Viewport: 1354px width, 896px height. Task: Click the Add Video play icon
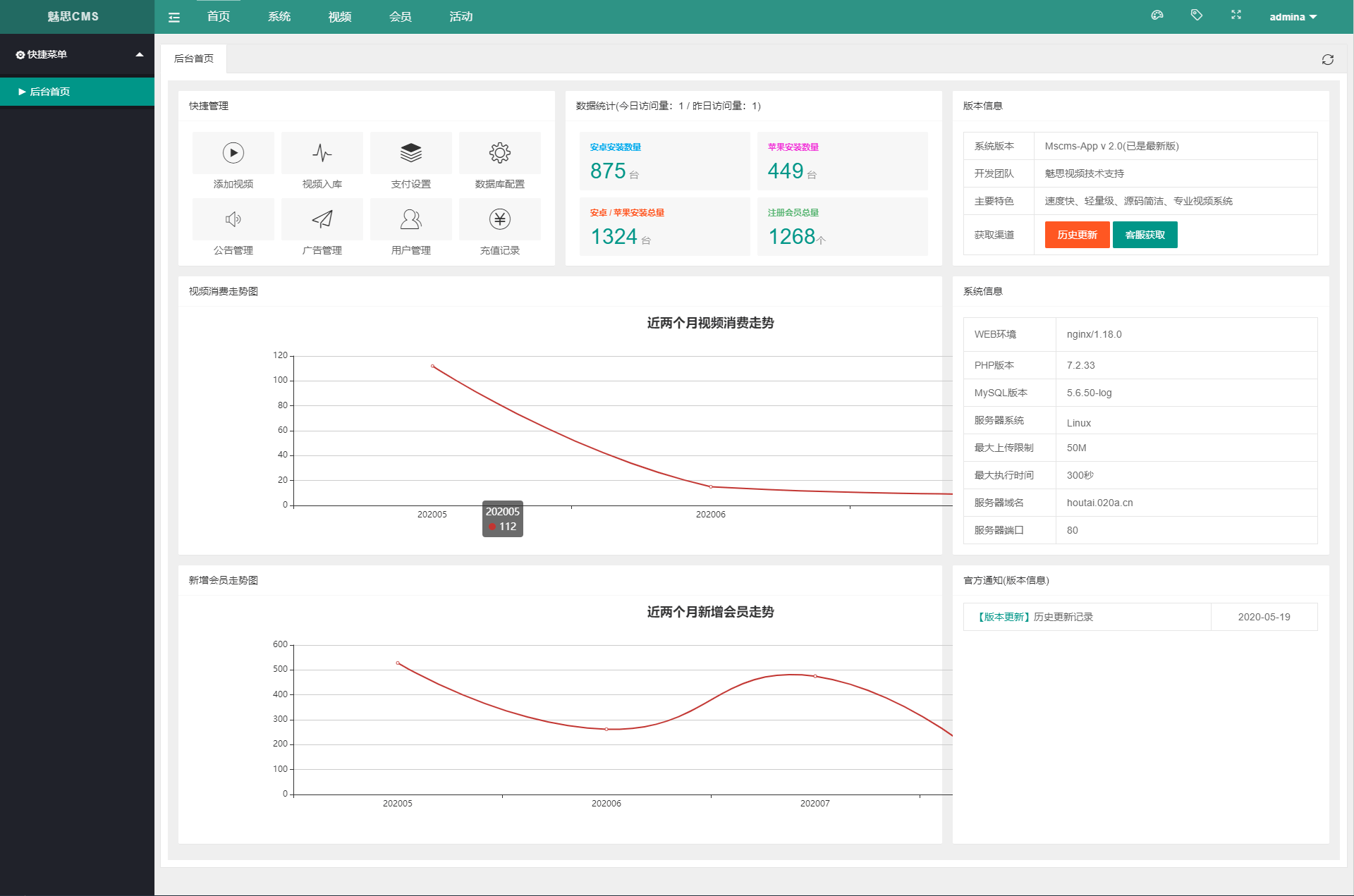(x=233, y=153)
